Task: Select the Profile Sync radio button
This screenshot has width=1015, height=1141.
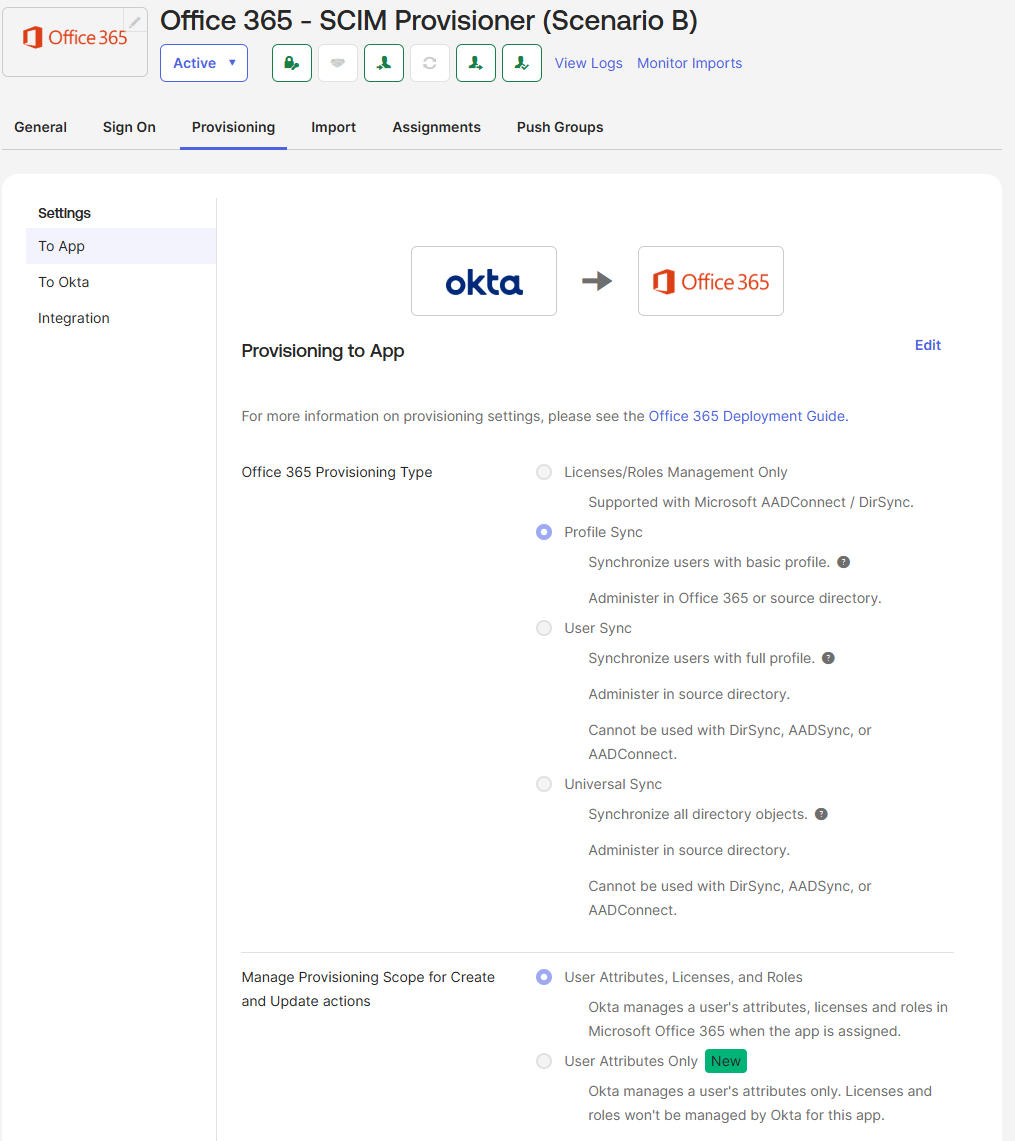Action: point(543,532)
